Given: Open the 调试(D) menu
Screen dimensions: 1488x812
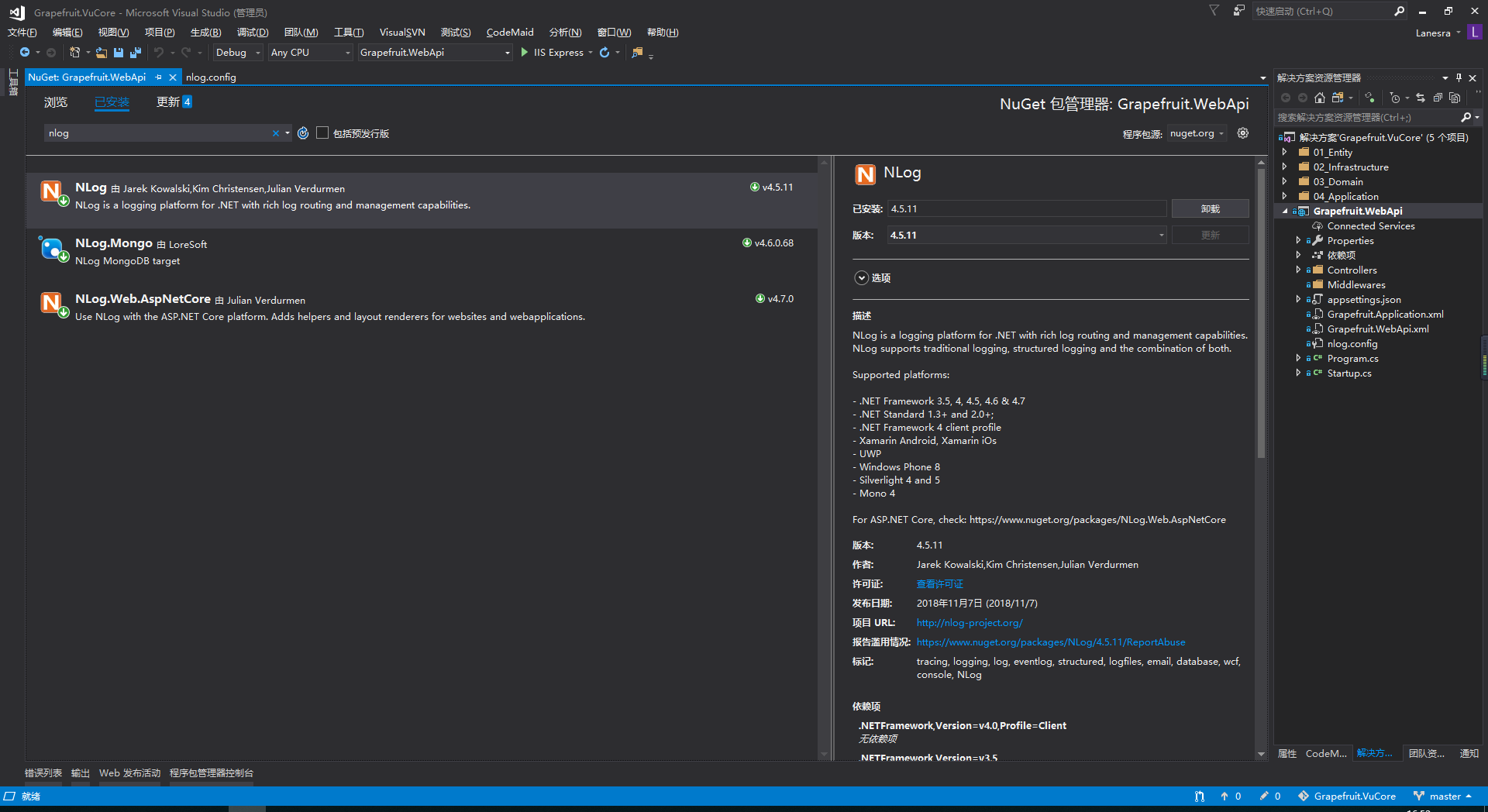Looking at the screenshot, I should [x=253, y=33].
